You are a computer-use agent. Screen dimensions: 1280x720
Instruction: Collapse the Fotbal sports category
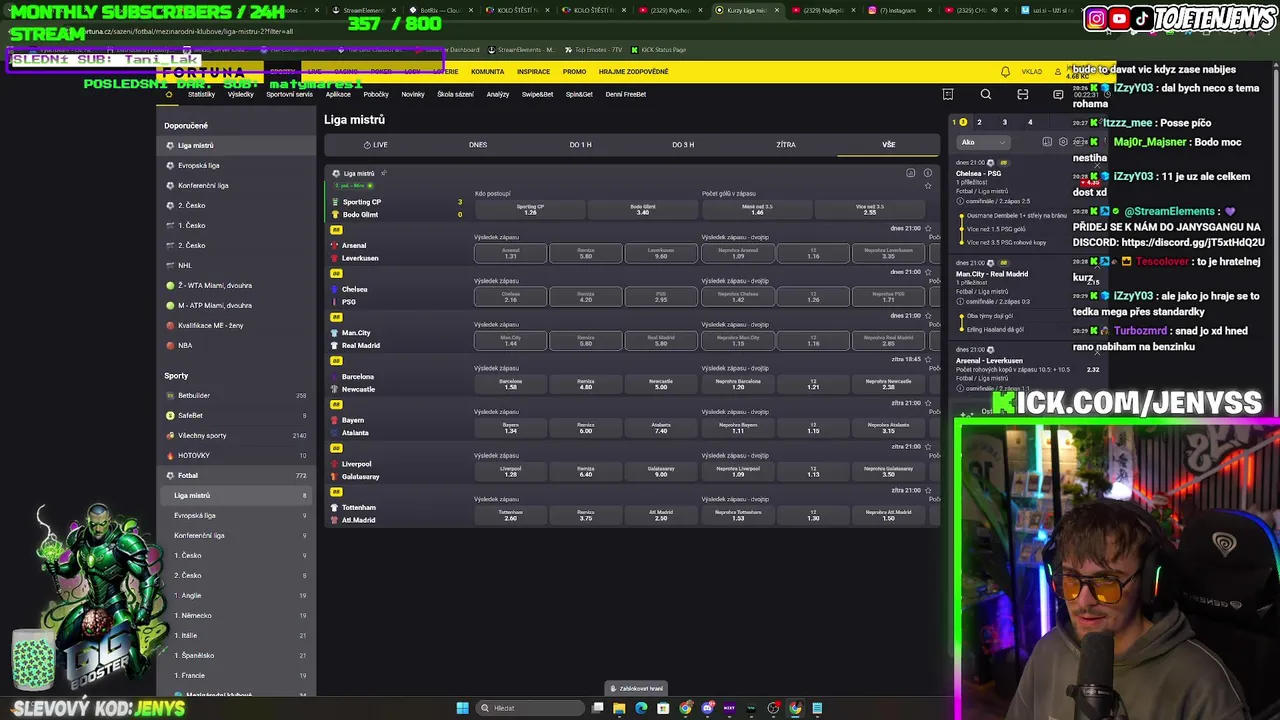point(238,475)
